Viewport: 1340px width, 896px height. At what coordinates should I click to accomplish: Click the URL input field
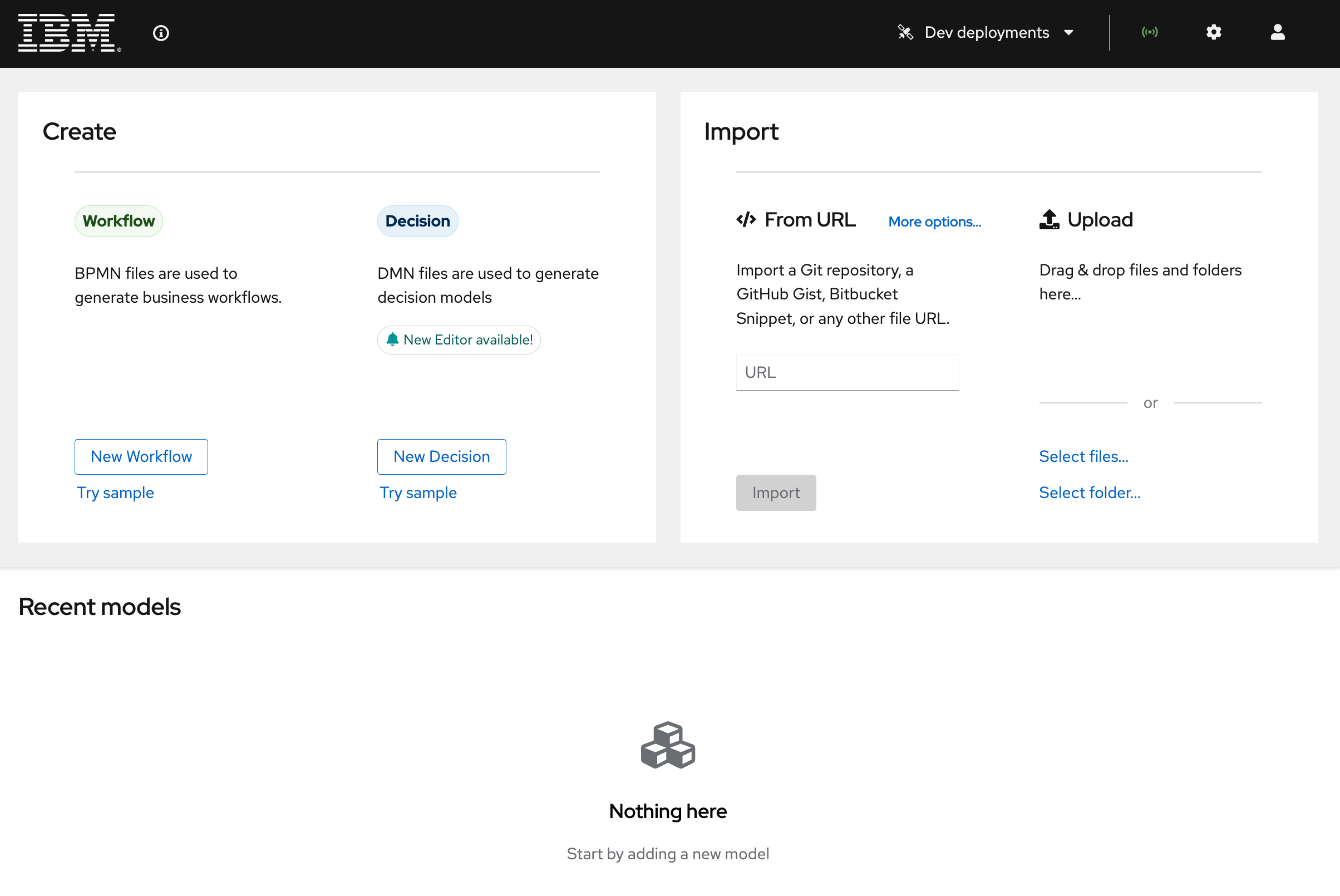(847, 372)
